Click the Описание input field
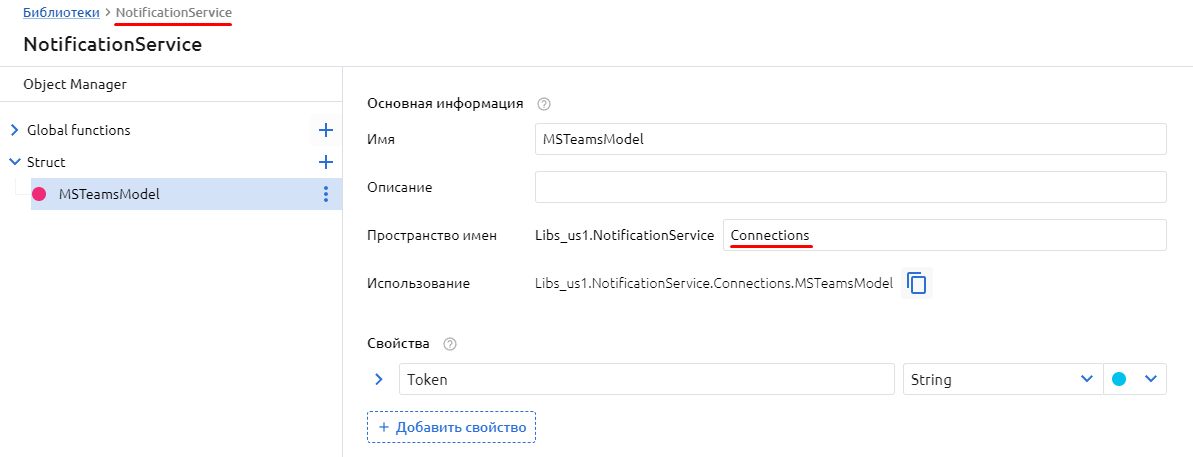This screenshot has width=1193, height=457. (x=850, y=187)
